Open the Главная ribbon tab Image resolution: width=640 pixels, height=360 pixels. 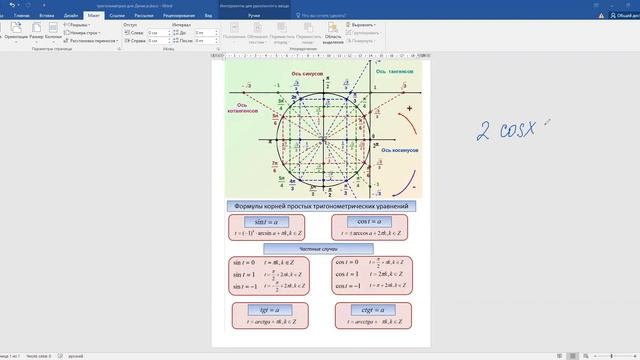coord(22,16)
